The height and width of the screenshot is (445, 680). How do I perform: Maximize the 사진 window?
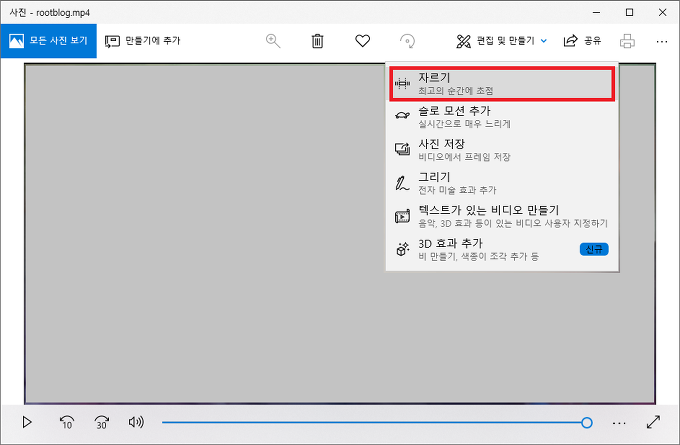pos(629,12)
